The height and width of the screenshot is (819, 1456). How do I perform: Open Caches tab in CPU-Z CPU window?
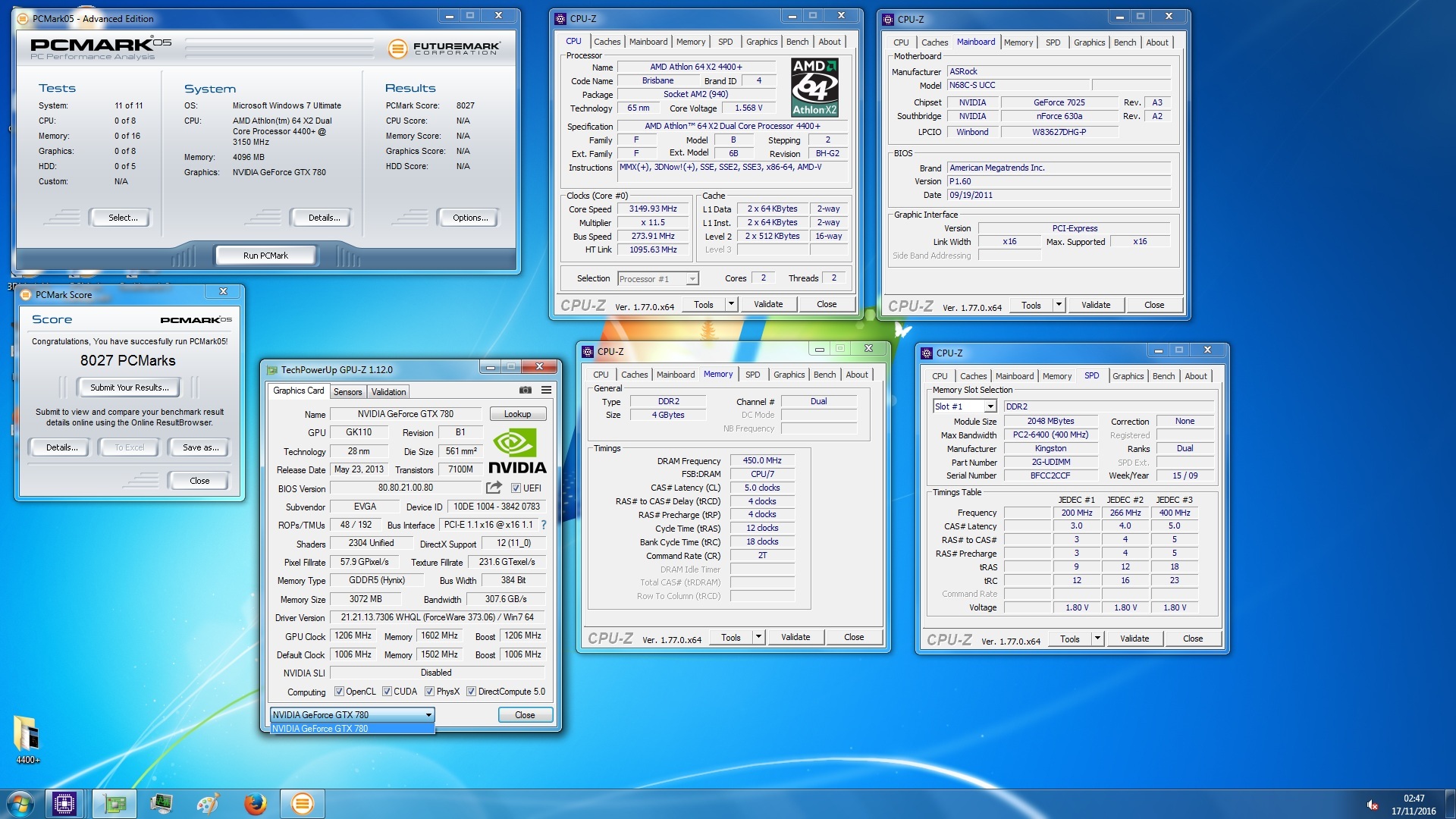coord(607,42)
